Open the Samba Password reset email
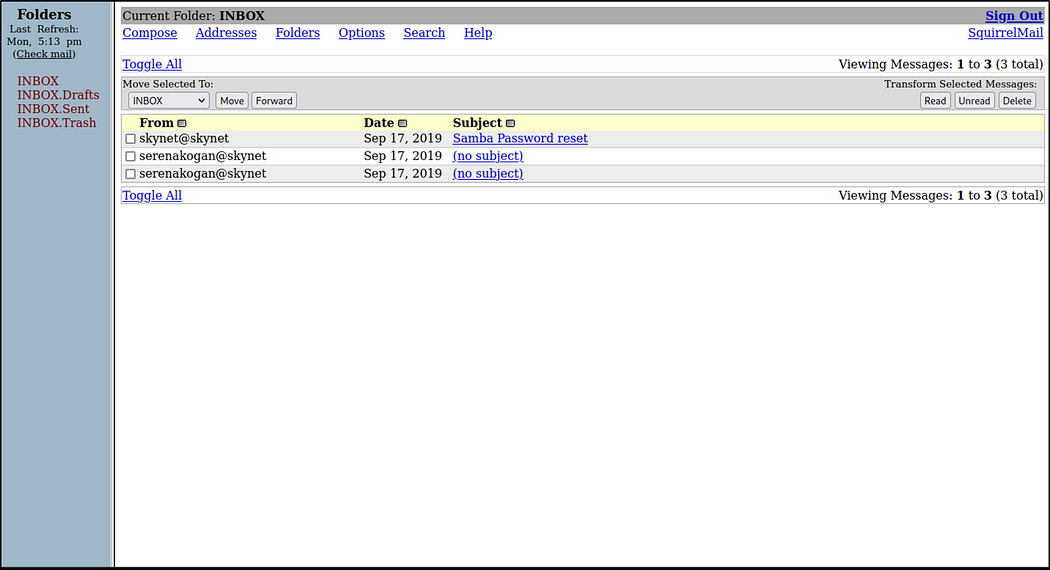1050x570 pixels. pos(520,139)
